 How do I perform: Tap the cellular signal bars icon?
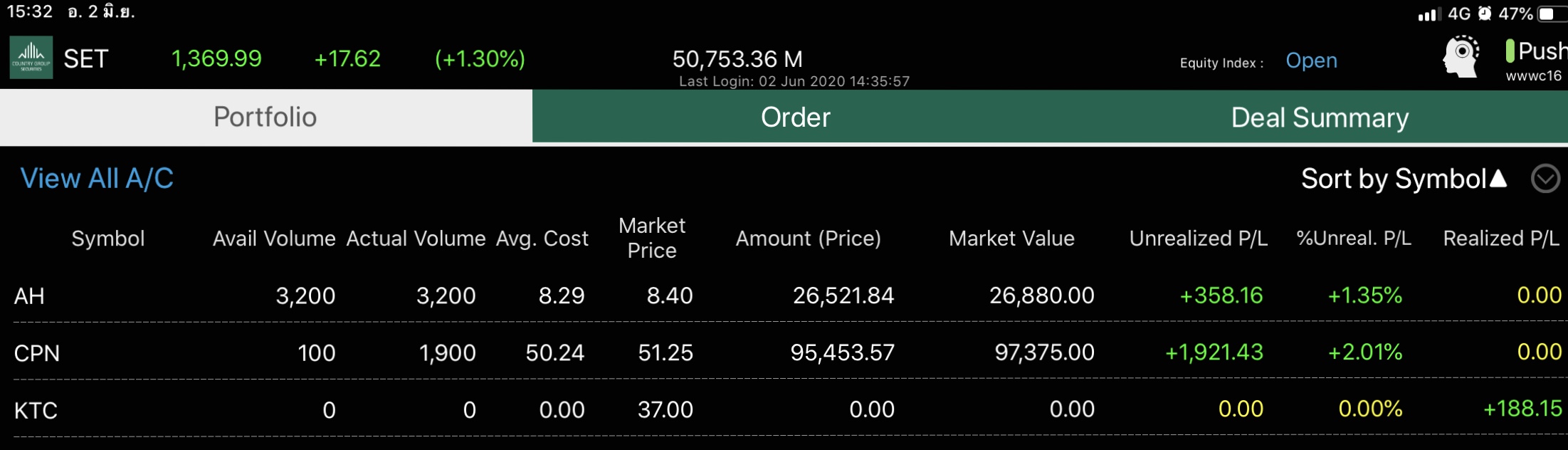[1428, 14]
